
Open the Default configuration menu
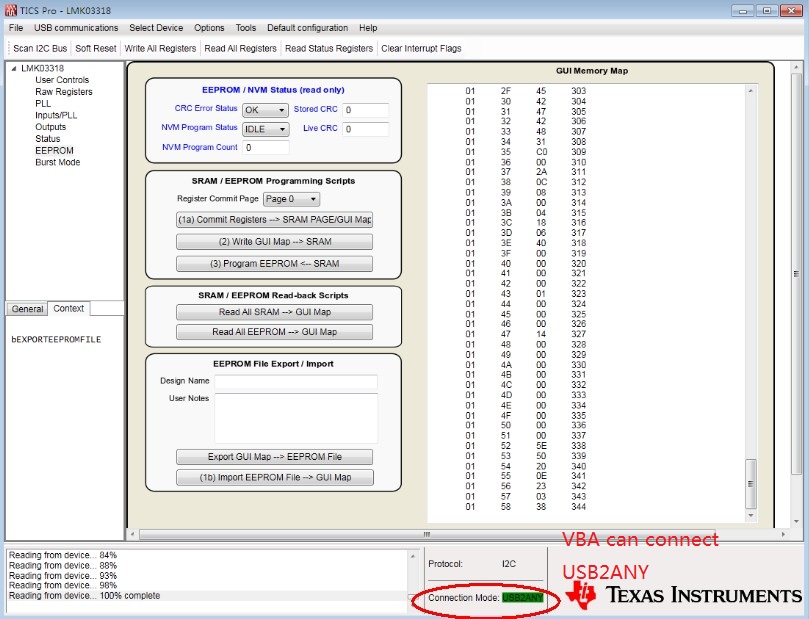308,28
